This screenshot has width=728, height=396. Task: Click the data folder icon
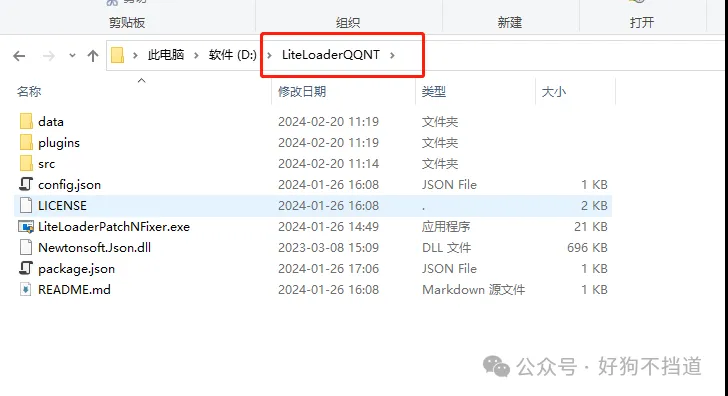pyautogui.click(x=26, y=121)
